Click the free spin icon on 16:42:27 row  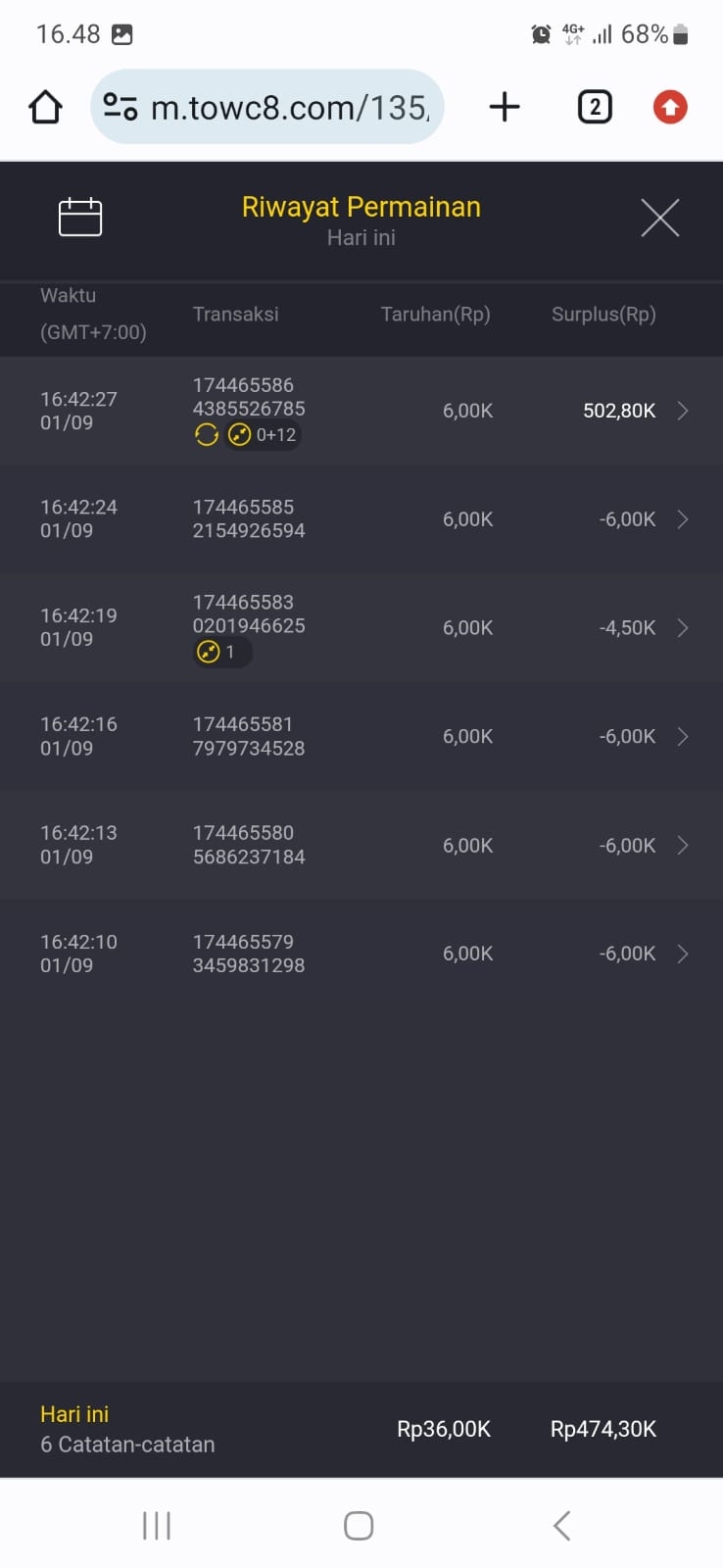(207, 435)
